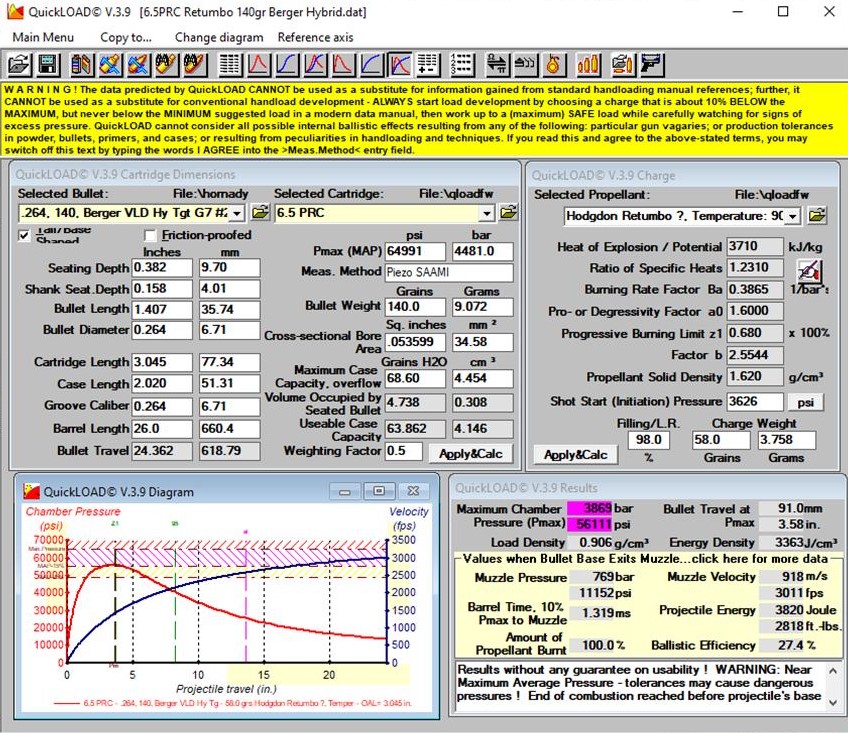848x733 pixels.
Task: Click the orange cartridges bar chart toolbar icon
Action: click(x=588, y=64)
